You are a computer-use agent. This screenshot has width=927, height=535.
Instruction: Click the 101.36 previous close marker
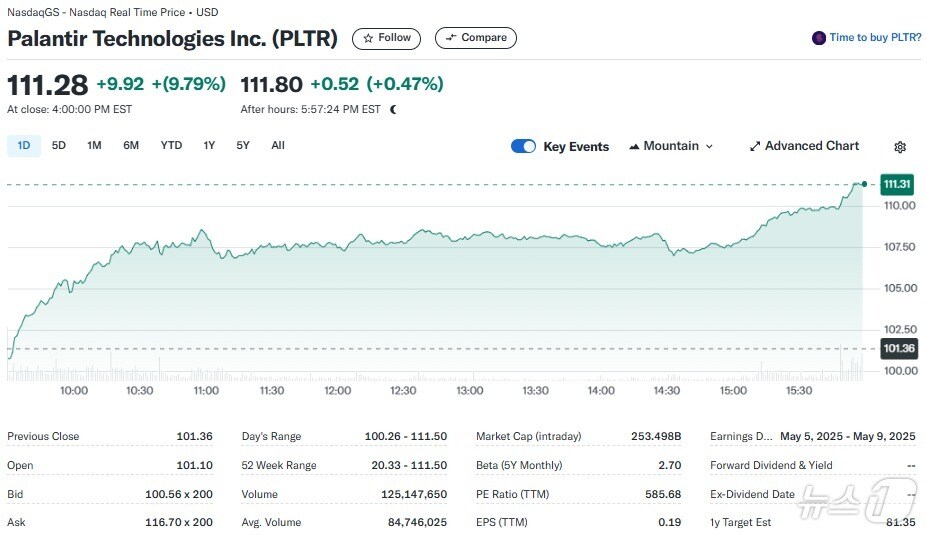click(x=897, y=349)
